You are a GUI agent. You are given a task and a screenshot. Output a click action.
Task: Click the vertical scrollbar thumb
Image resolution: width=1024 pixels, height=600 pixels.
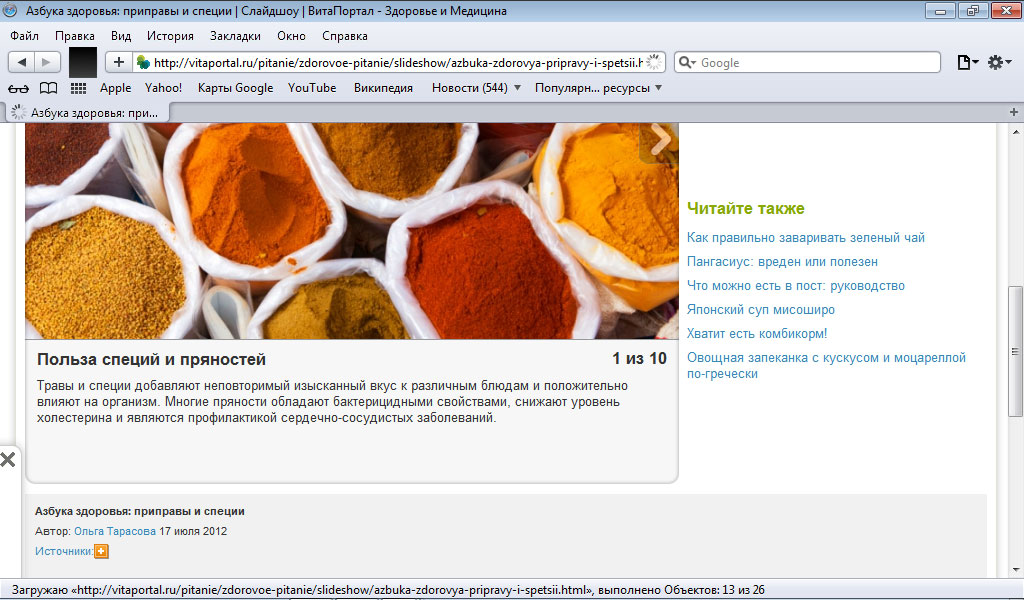(x=1015, y=351)
